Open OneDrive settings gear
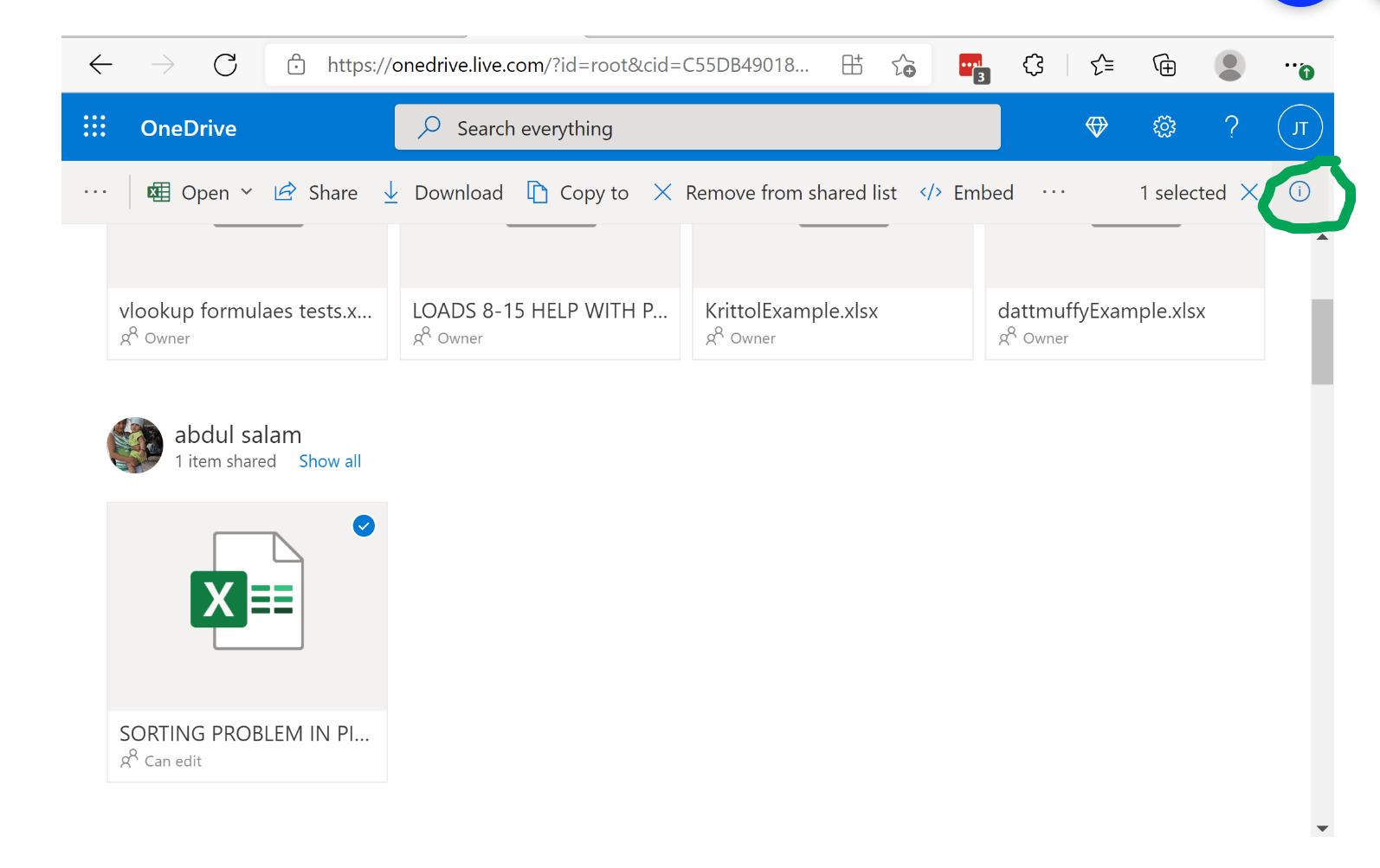Screen dimensions: 1380x868 pos(1164,127)
